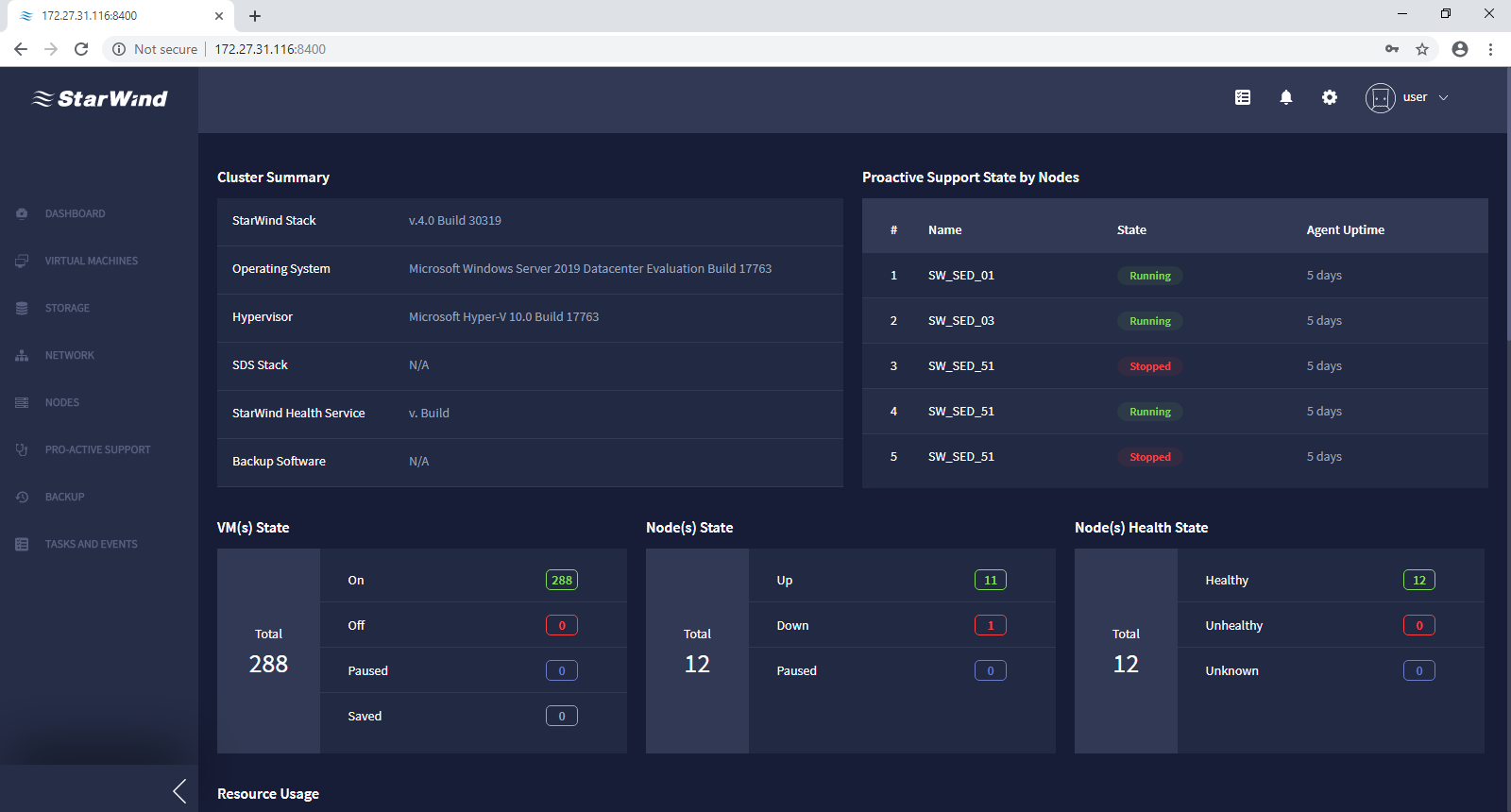This screenshot has width=1511, height=812.
Task: Click the Agent Uptime column header
Action: tap(1346, 229)
